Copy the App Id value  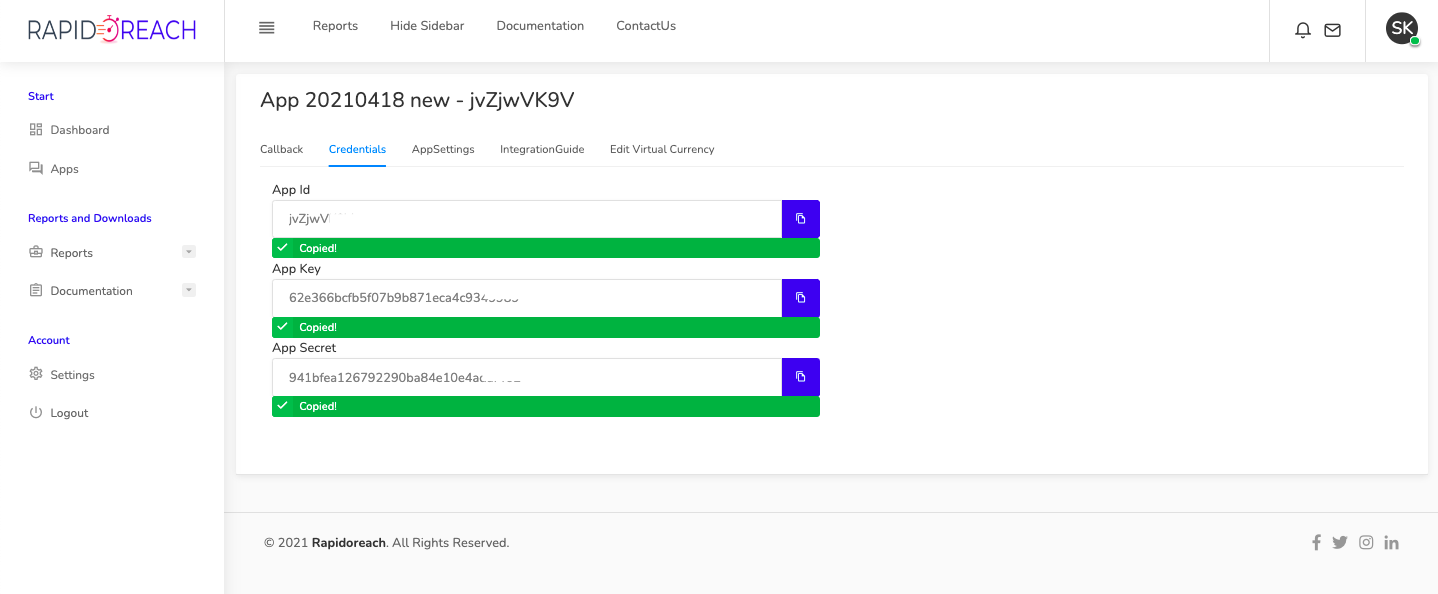pyautogui.click(x=801, y=219)
